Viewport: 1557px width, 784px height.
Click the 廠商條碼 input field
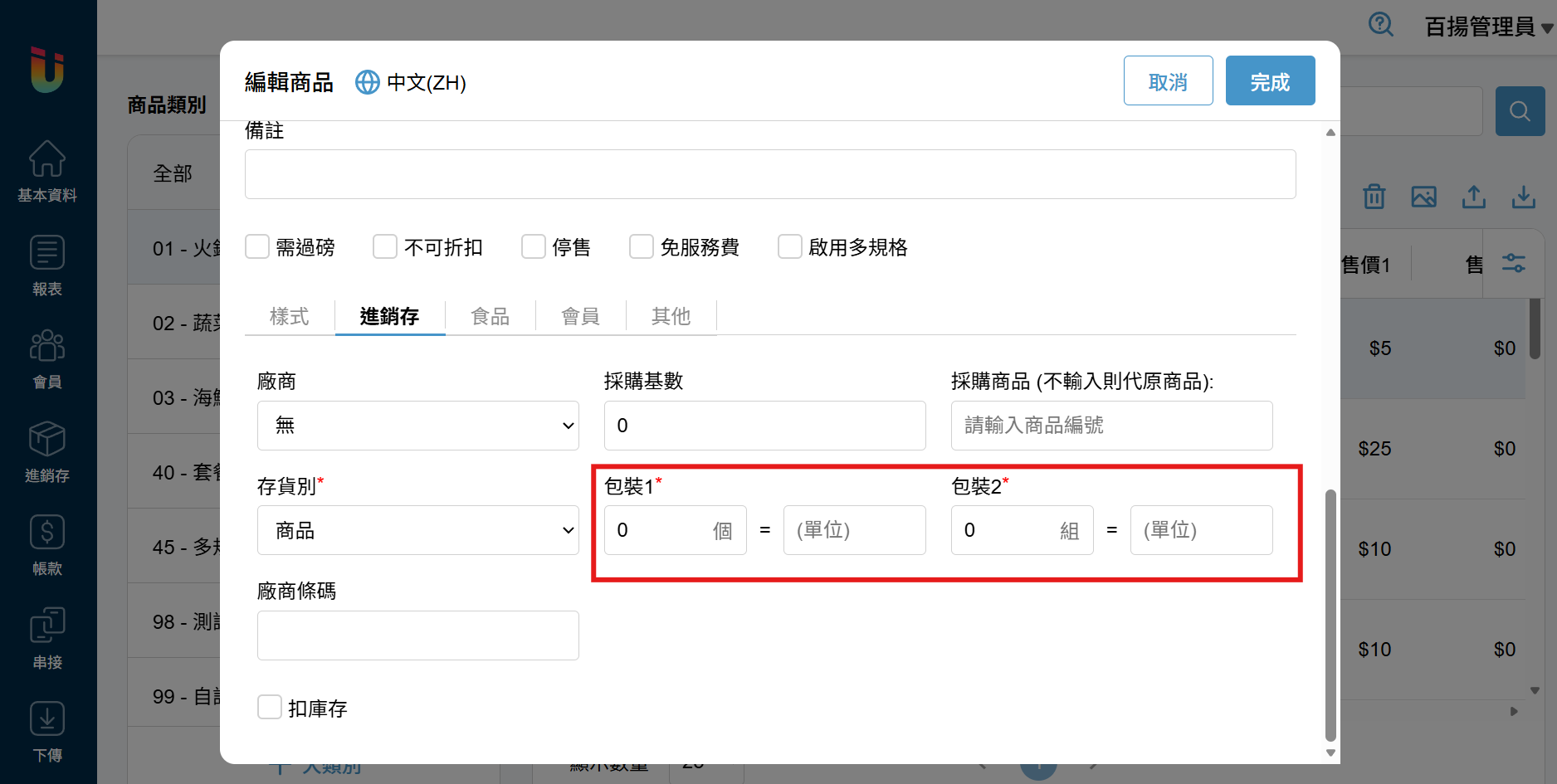(x=417, y=635)
